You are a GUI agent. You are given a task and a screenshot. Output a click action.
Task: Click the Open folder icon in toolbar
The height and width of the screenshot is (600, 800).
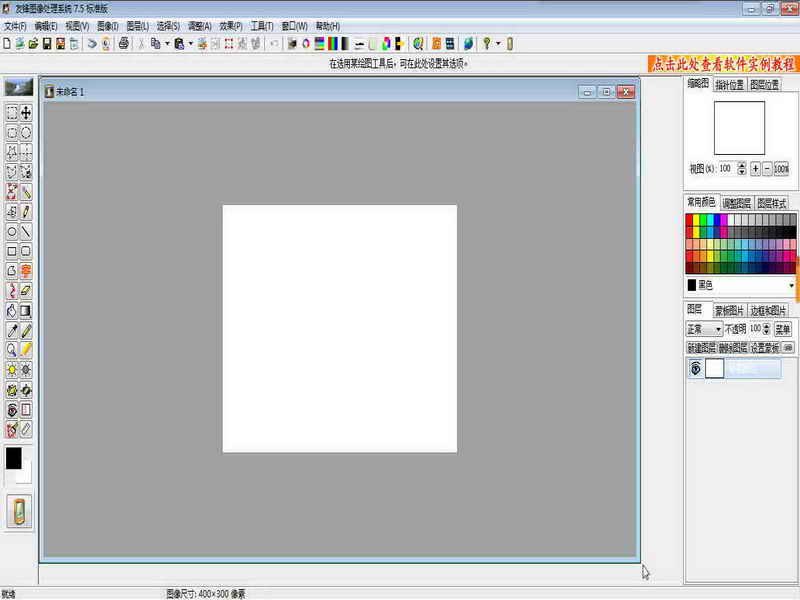coord(33,44)
